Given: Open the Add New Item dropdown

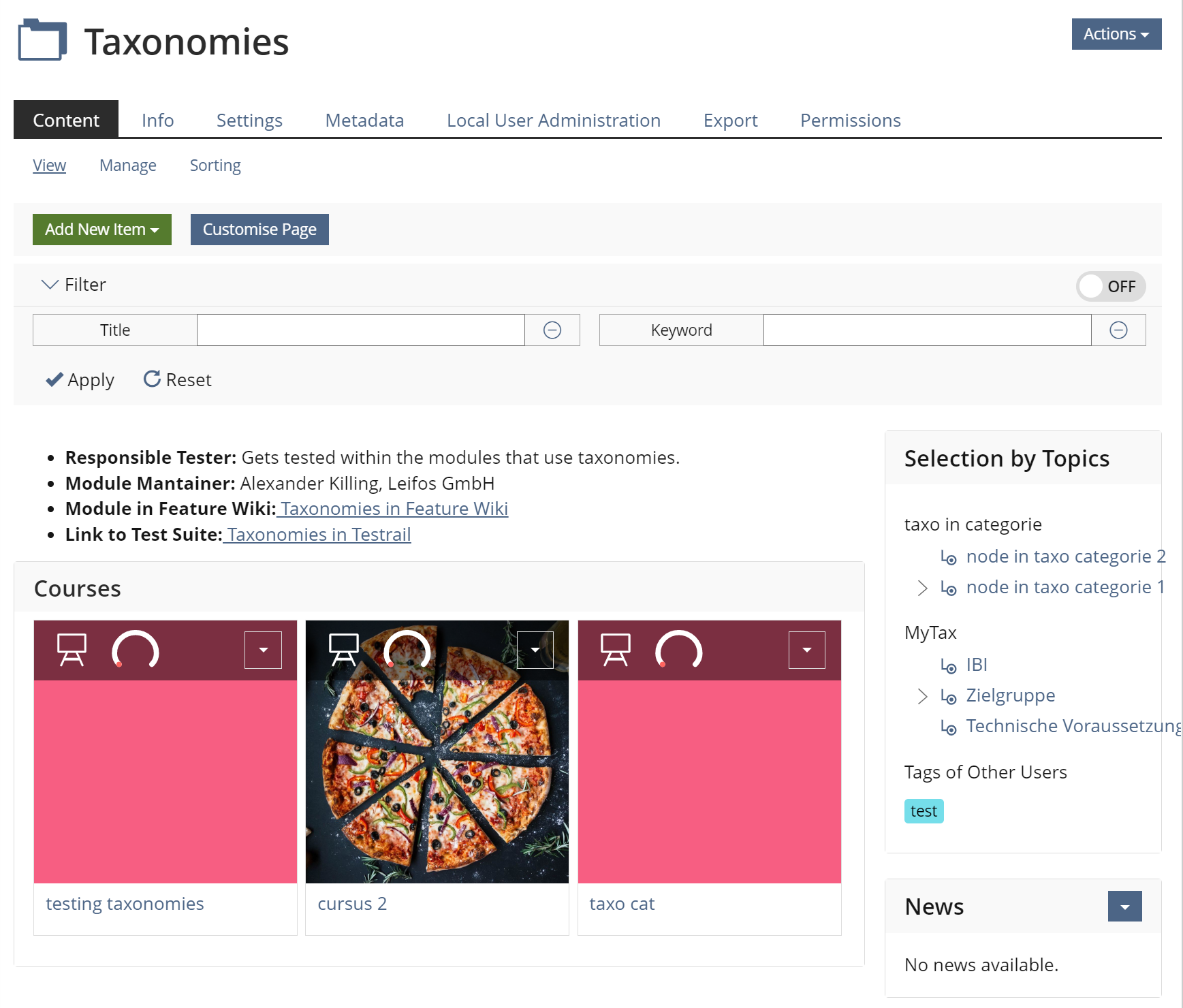Looking at the screenshot, I should pyautogui.click(x=102, y=230).
